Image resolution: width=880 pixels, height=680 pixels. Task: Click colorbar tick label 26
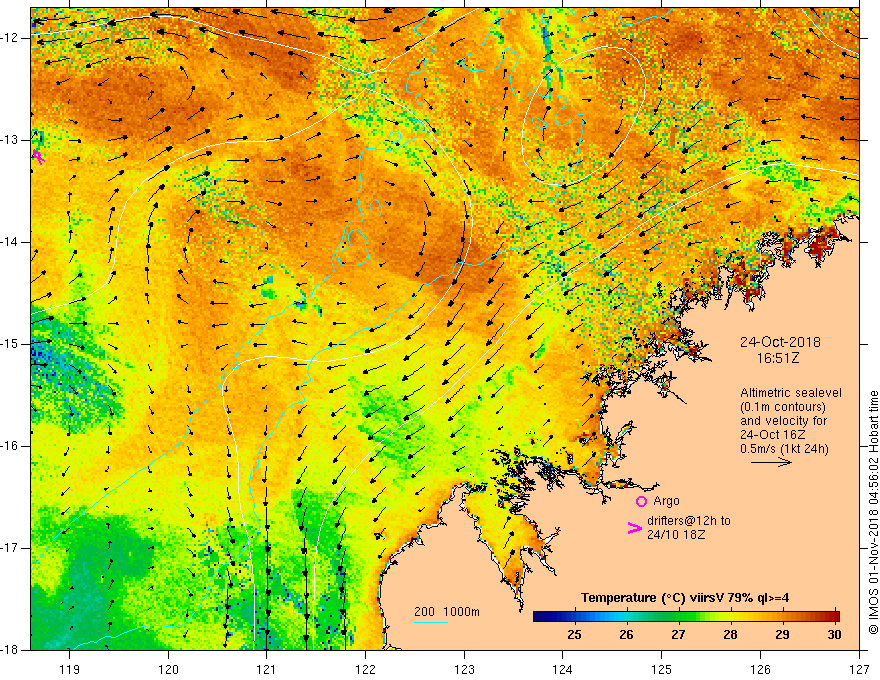[x=626, y=635]
